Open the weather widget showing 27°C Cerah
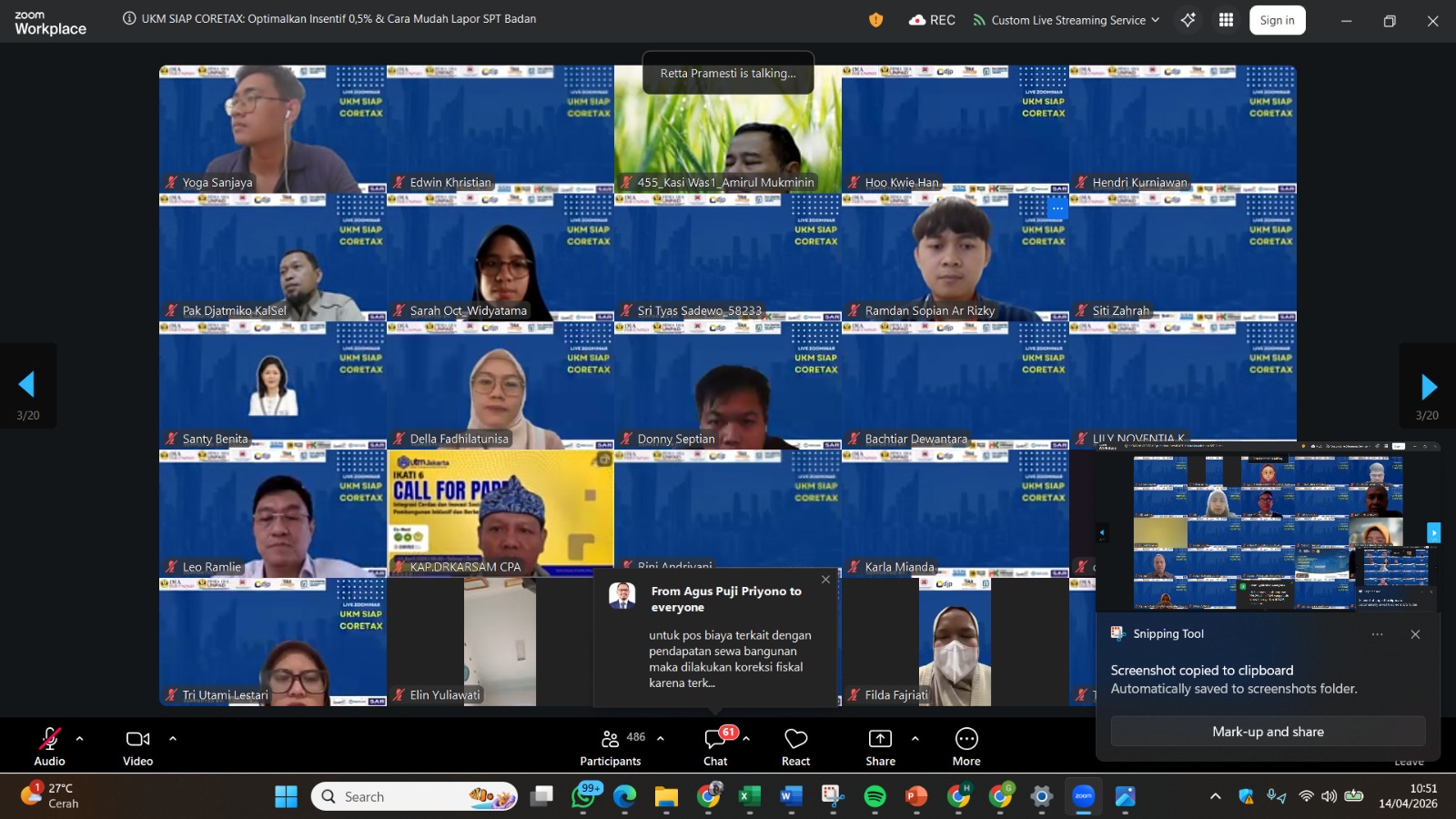Viewport: 1456px width, 819px height. [x=50, y=795]
